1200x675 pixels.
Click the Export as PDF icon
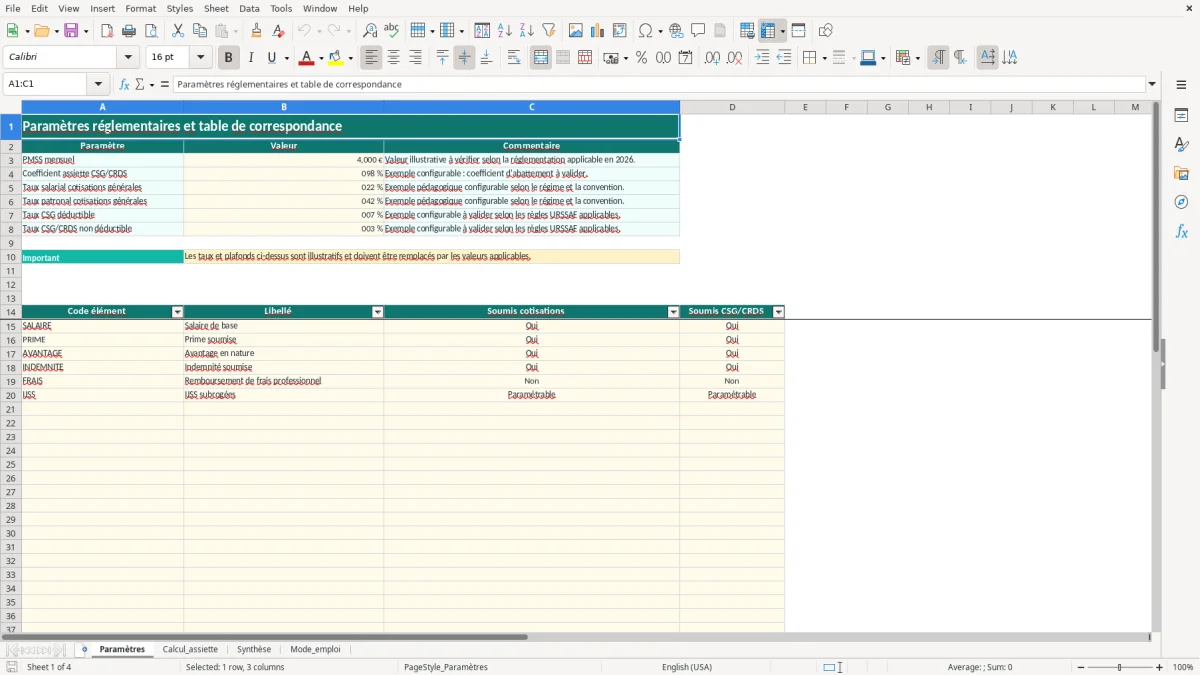coord(107,31)
